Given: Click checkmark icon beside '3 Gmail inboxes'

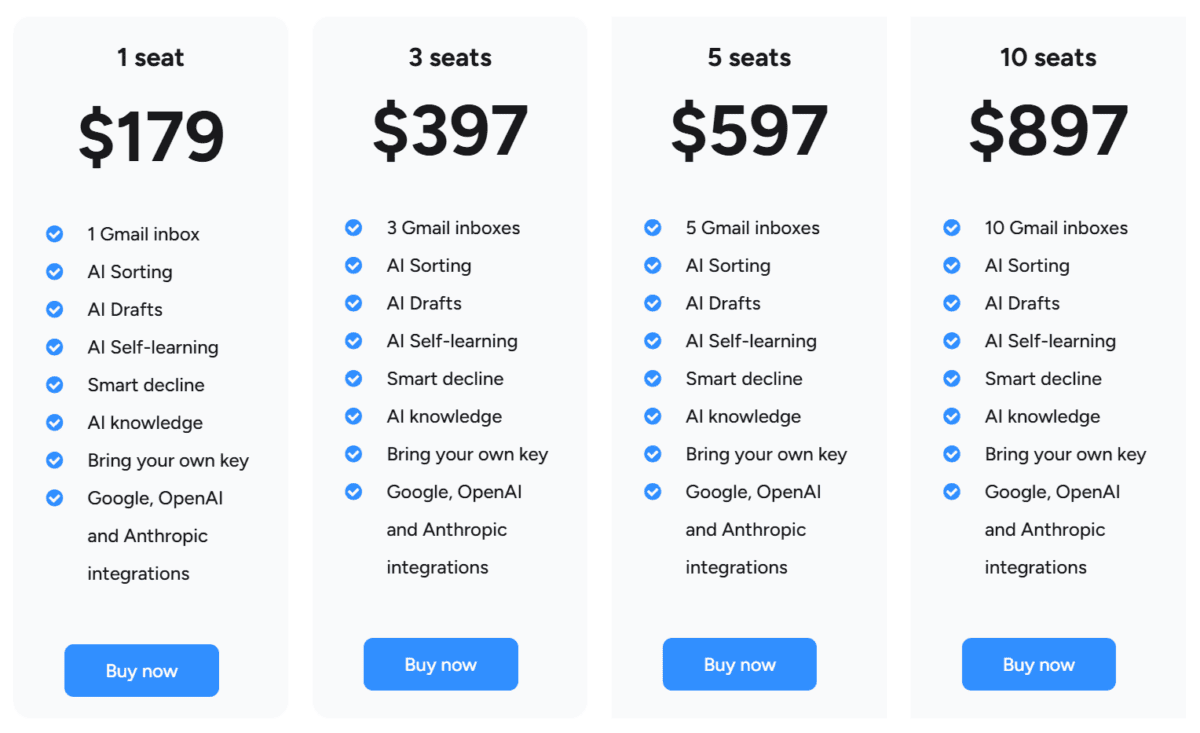Looking at the screenshot, I should pos(354,228).
